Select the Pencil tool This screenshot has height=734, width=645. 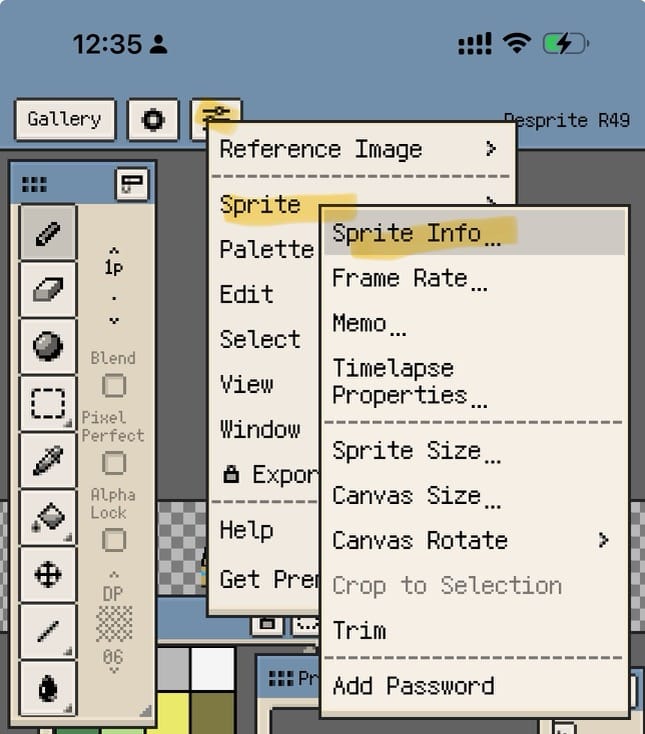47,234
